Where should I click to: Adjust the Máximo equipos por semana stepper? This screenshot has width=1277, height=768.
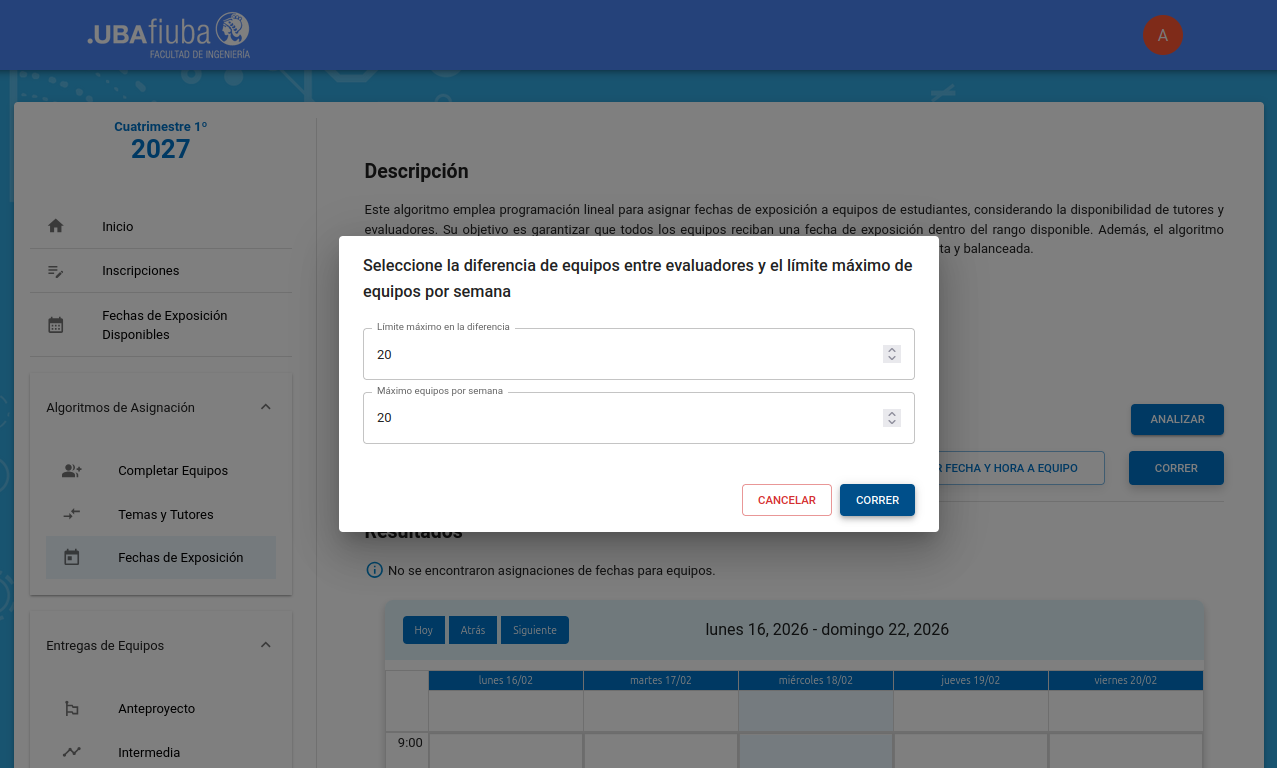892,418
